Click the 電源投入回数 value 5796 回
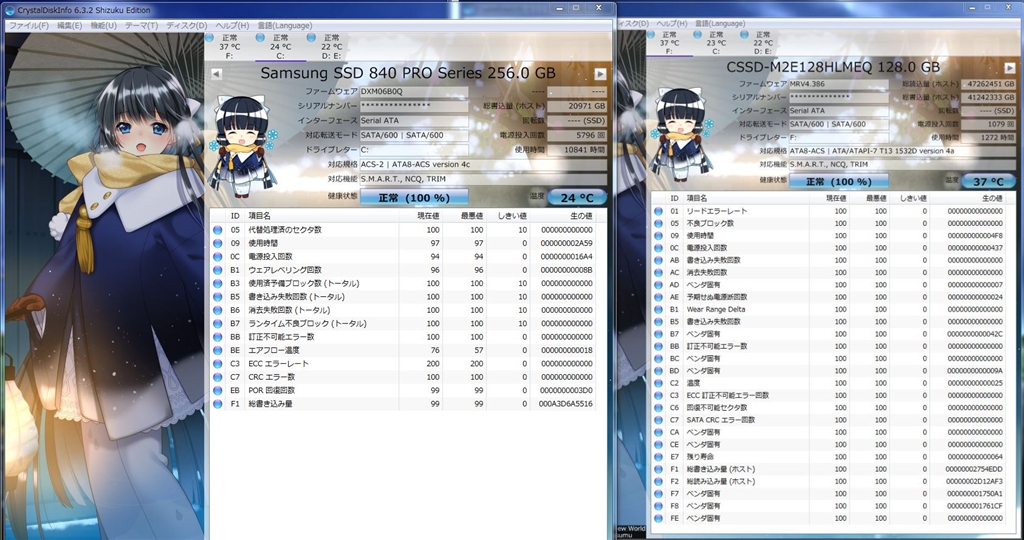Image resolution: width=1024 pixels, height=540 pixels. point(577,135)
